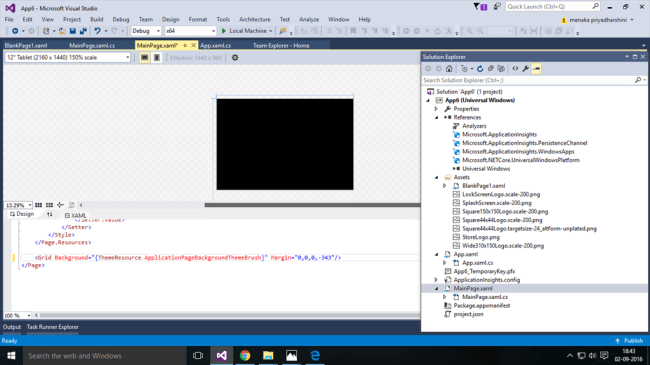Click Publish in the status bar
This screenshot has height=365, width=650.
[x=629, y=341]
